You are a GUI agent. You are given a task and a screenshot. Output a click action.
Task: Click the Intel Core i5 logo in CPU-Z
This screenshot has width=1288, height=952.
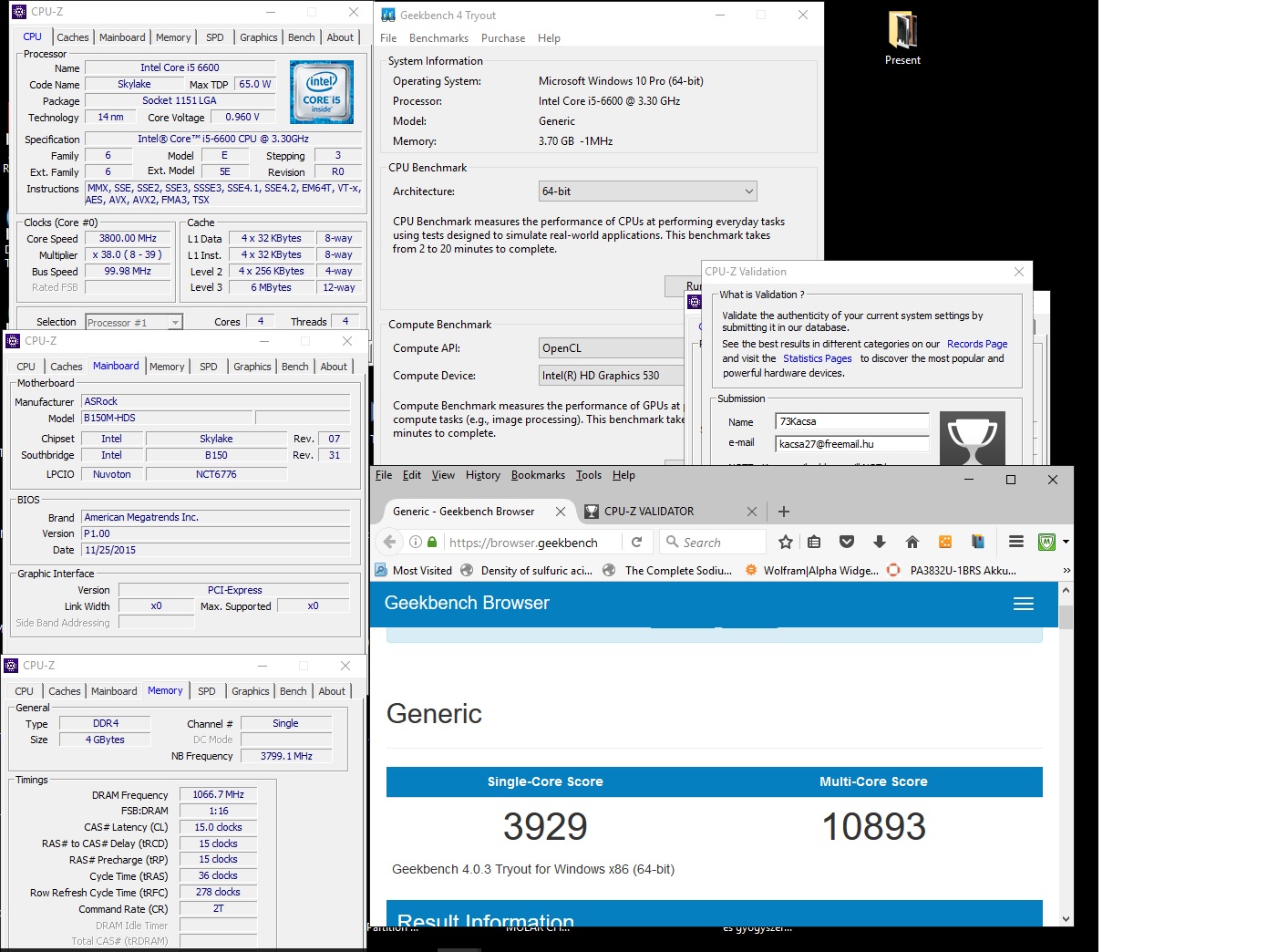click(322, 92)
